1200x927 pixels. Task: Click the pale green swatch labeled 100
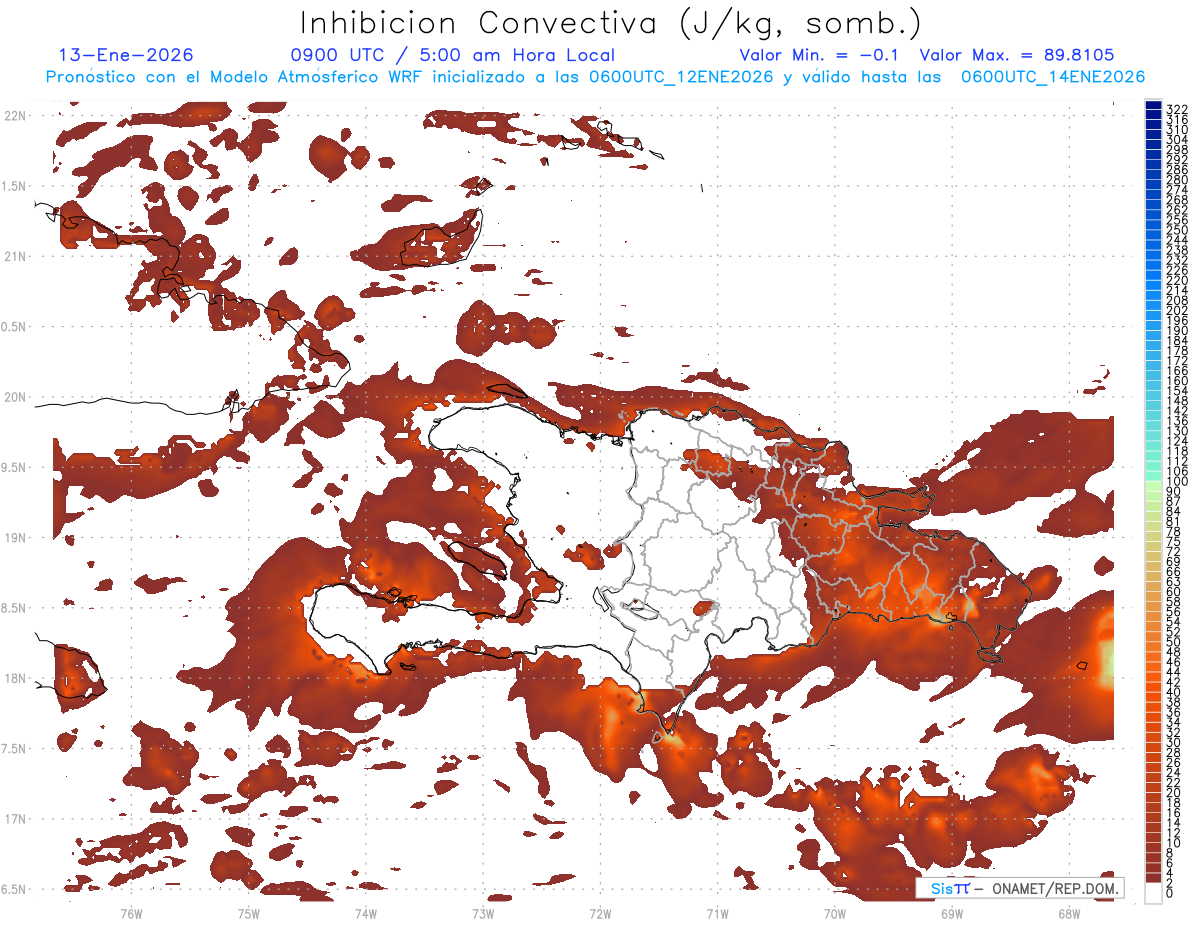[1154, 485]
